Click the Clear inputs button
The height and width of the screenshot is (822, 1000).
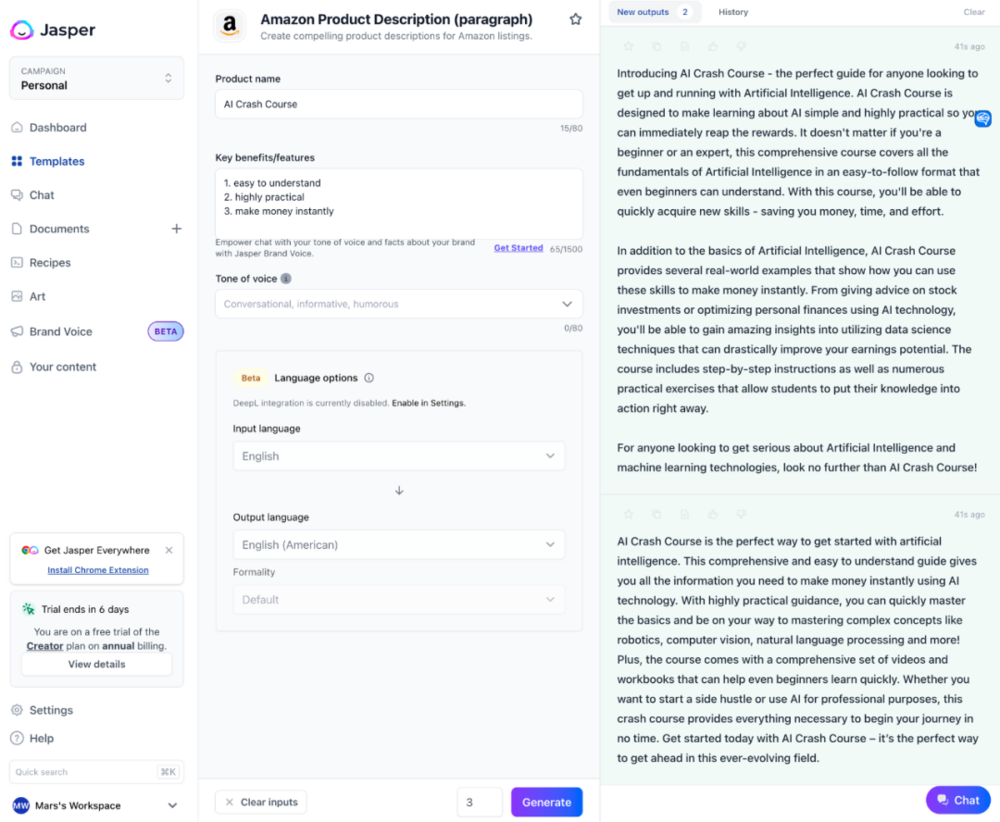[261, 802]
